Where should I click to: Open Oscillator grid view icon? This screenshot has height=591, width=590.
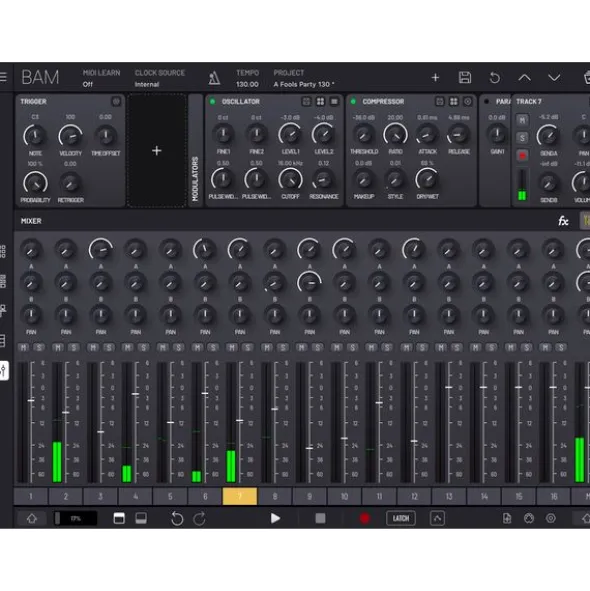320,101
